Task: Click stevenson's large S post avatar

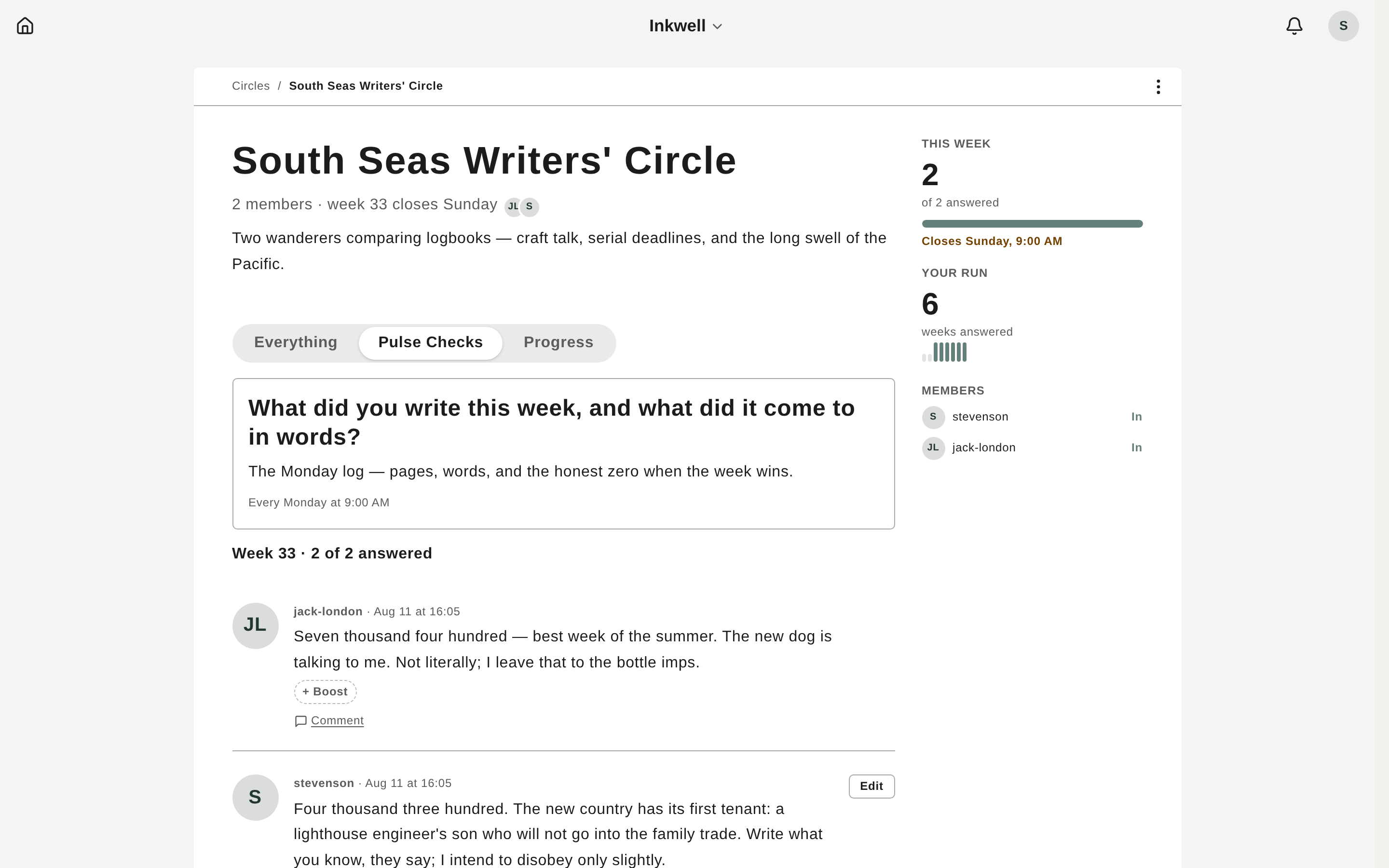Action: [x=256, y=798]
